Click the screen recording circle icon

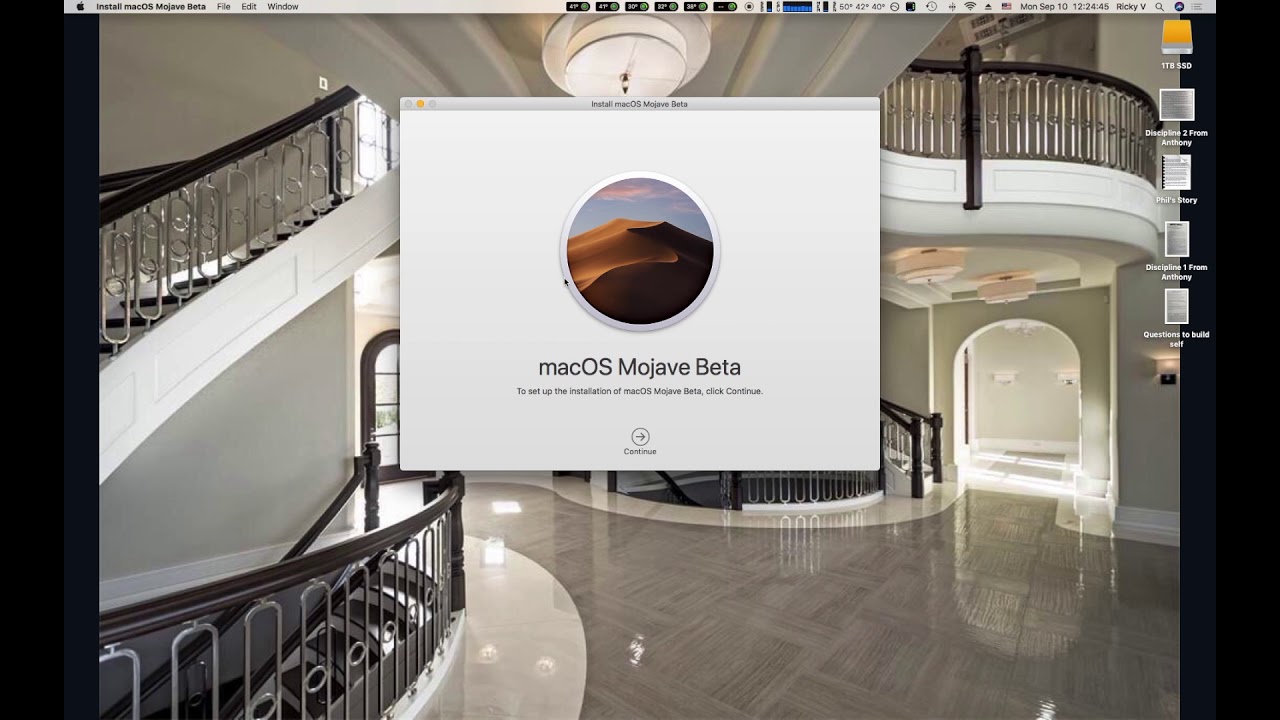(749, 6)
